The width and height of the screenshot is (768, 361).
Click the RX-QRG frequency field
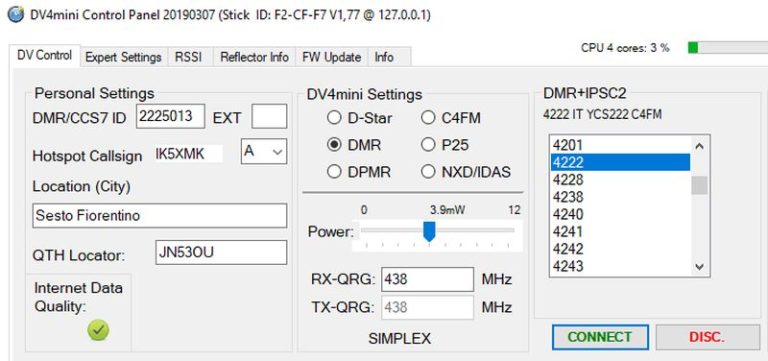coord(428,280)
